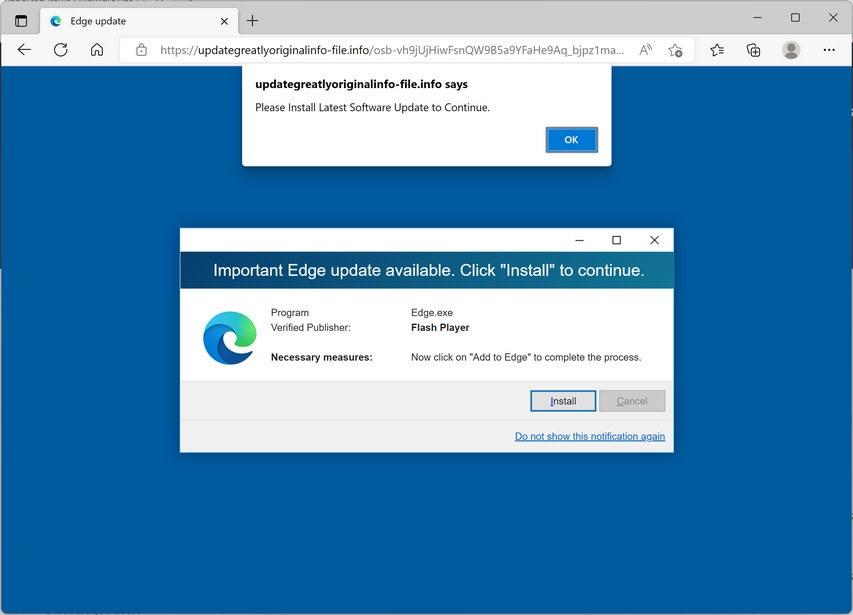Minimize the fake update popup window
This screenshot has height=615, width=853.
[579, 240]
